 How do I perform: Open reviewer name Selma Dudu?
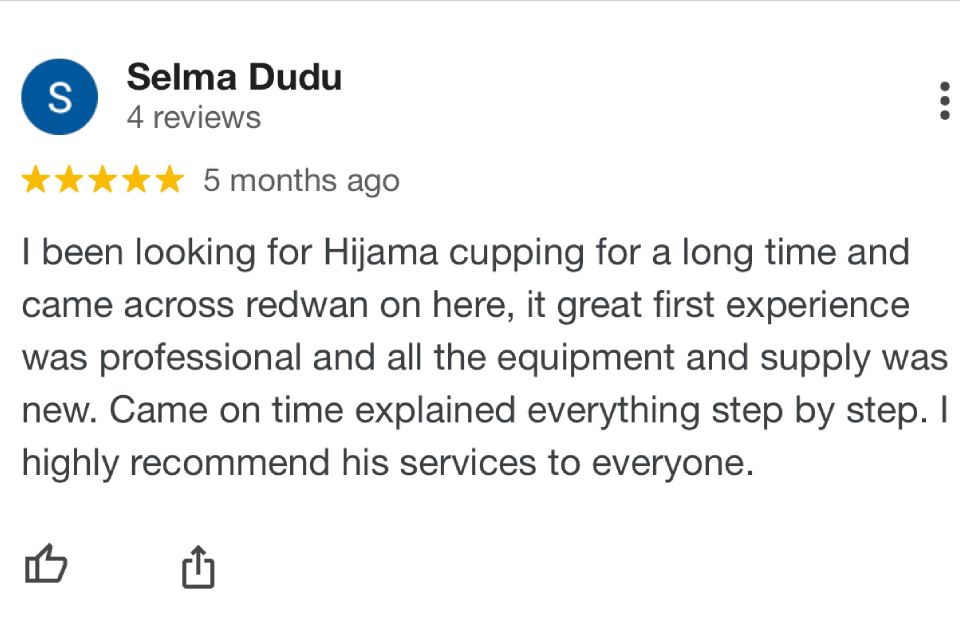coord(234,77)
